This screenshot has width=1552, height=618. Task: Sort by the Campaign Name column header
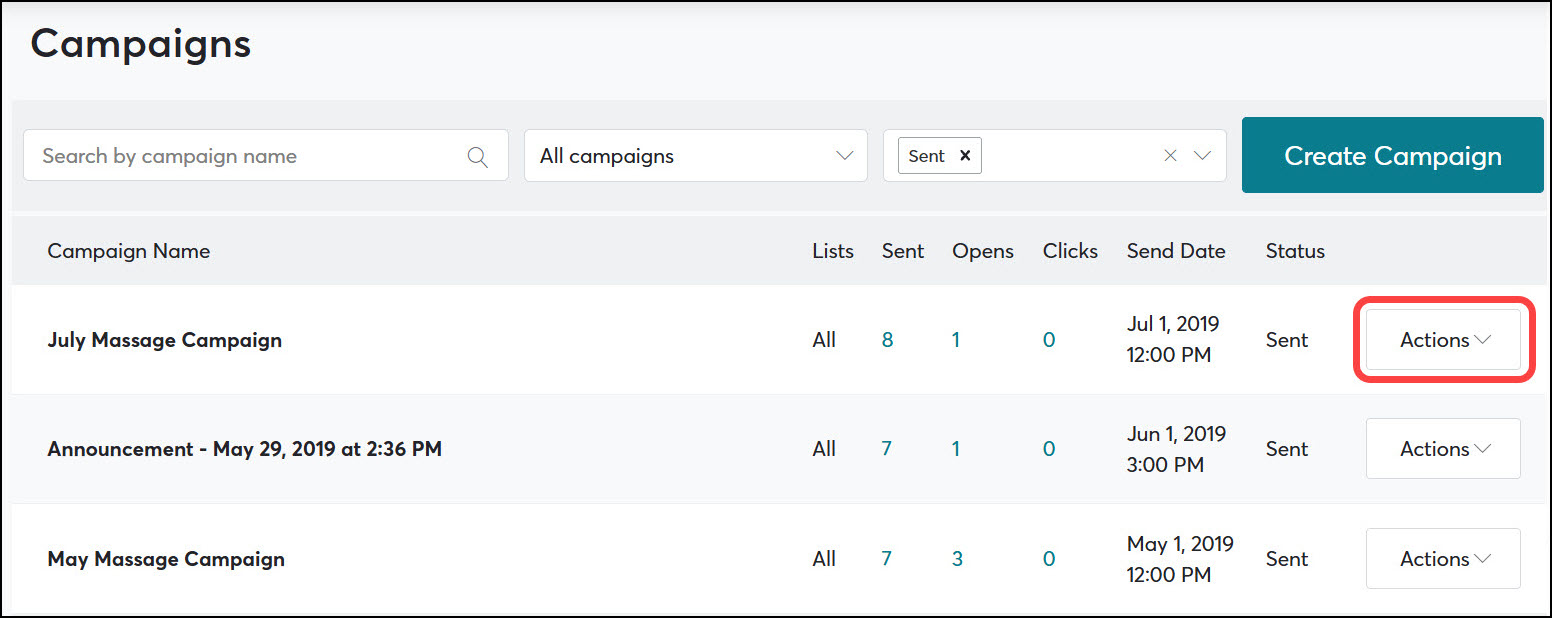[128, 251]
